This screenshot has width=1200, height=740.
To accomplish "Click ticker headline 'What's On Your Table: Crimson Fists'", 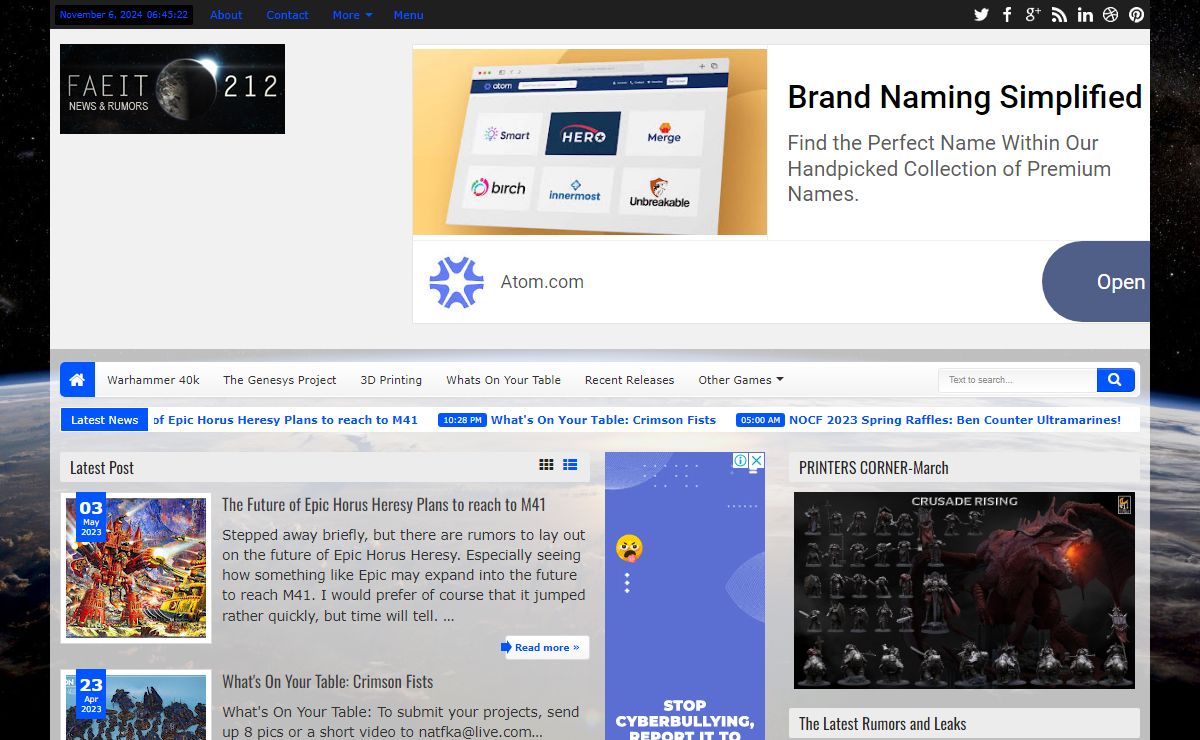I will coord(603,420).
